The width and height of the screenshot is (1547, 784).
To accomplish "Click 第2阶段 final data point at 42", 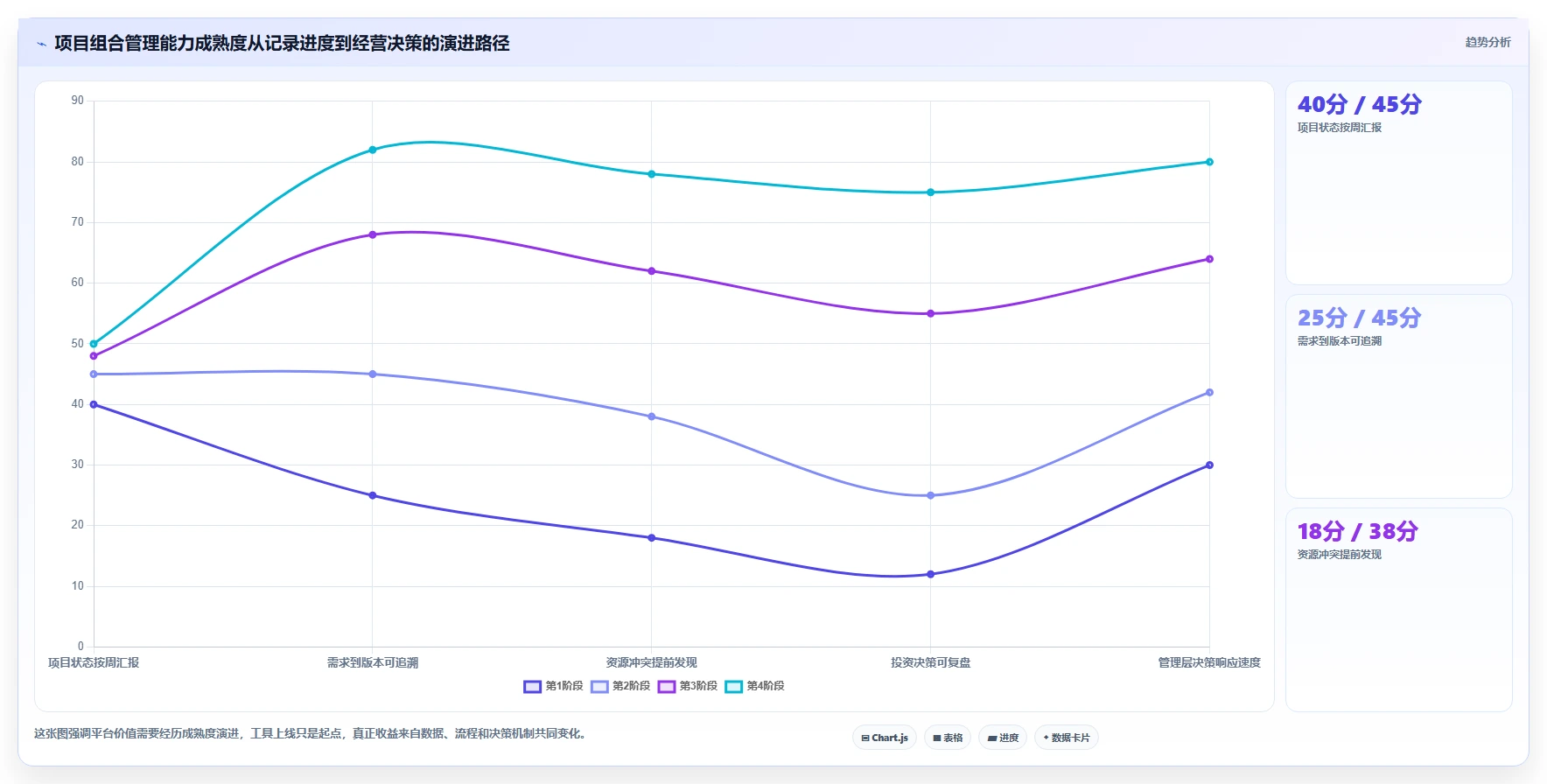I will coord(1209,392).
